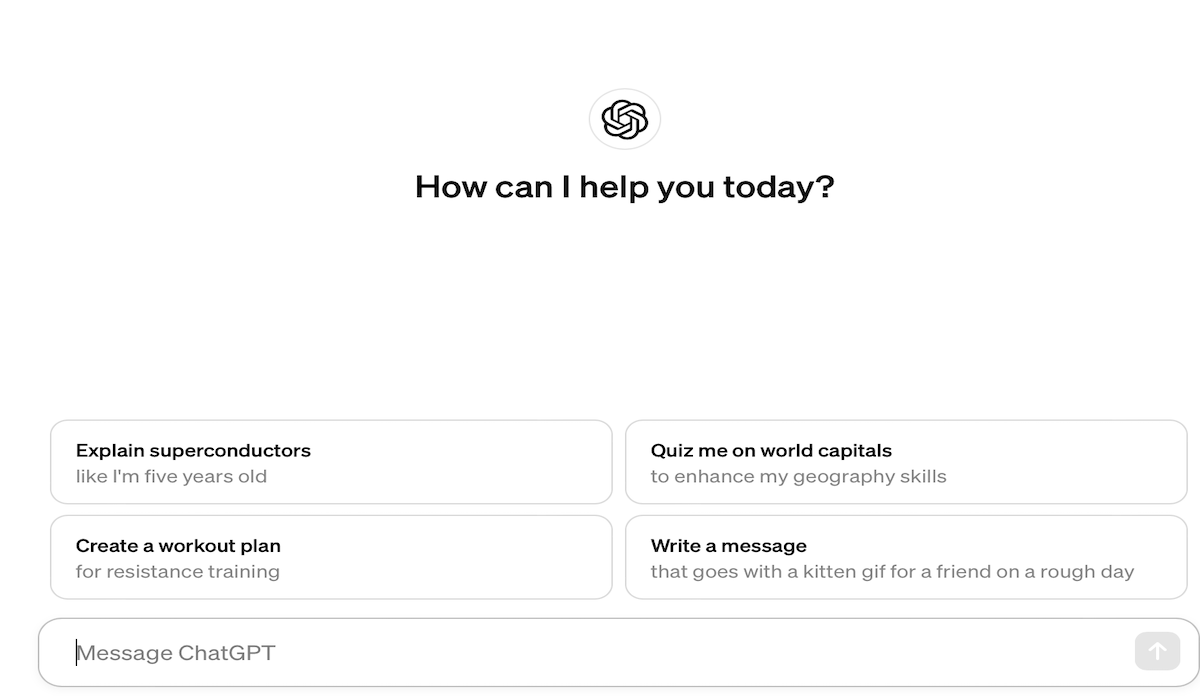Click 'to enhance my geography skills' text
This screenshot has height=700, width=1200.
click(x=798, y=477)
